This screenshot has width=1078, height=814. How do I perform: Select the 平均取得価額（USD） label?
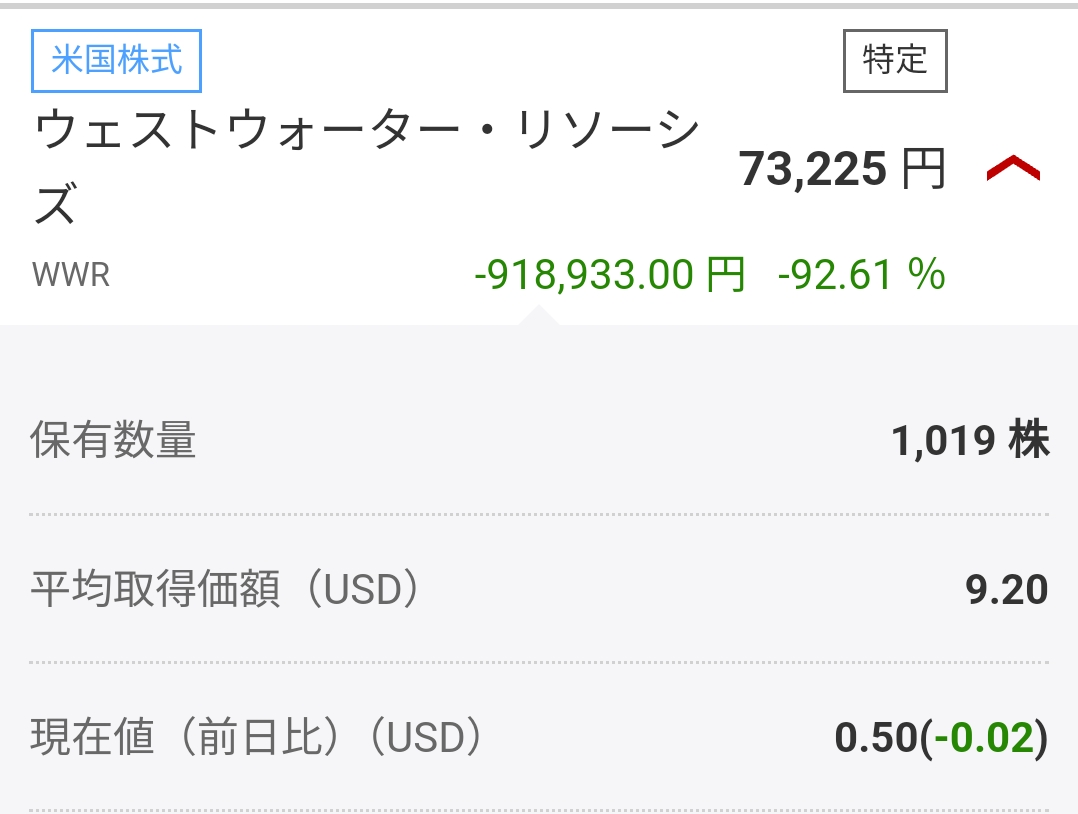(x=225, y=590)
